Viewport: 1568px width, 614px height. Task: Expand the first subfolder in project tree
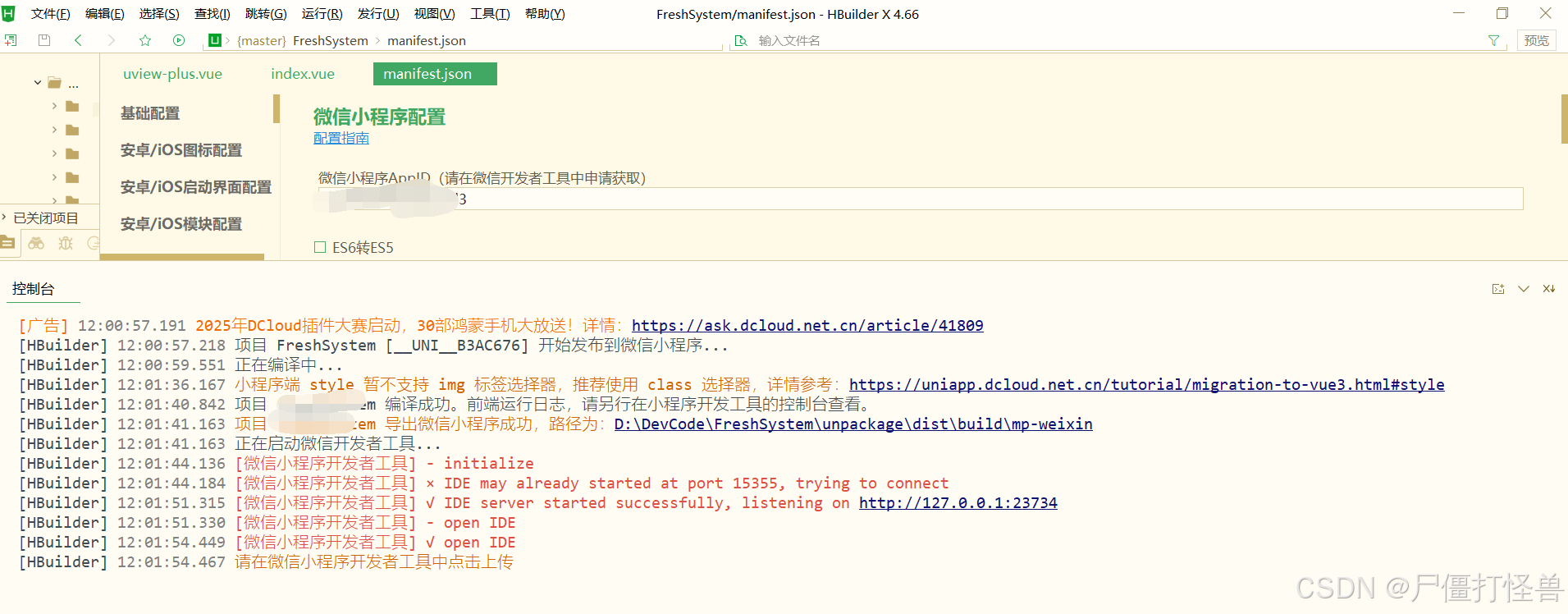[x=55, y=106]
